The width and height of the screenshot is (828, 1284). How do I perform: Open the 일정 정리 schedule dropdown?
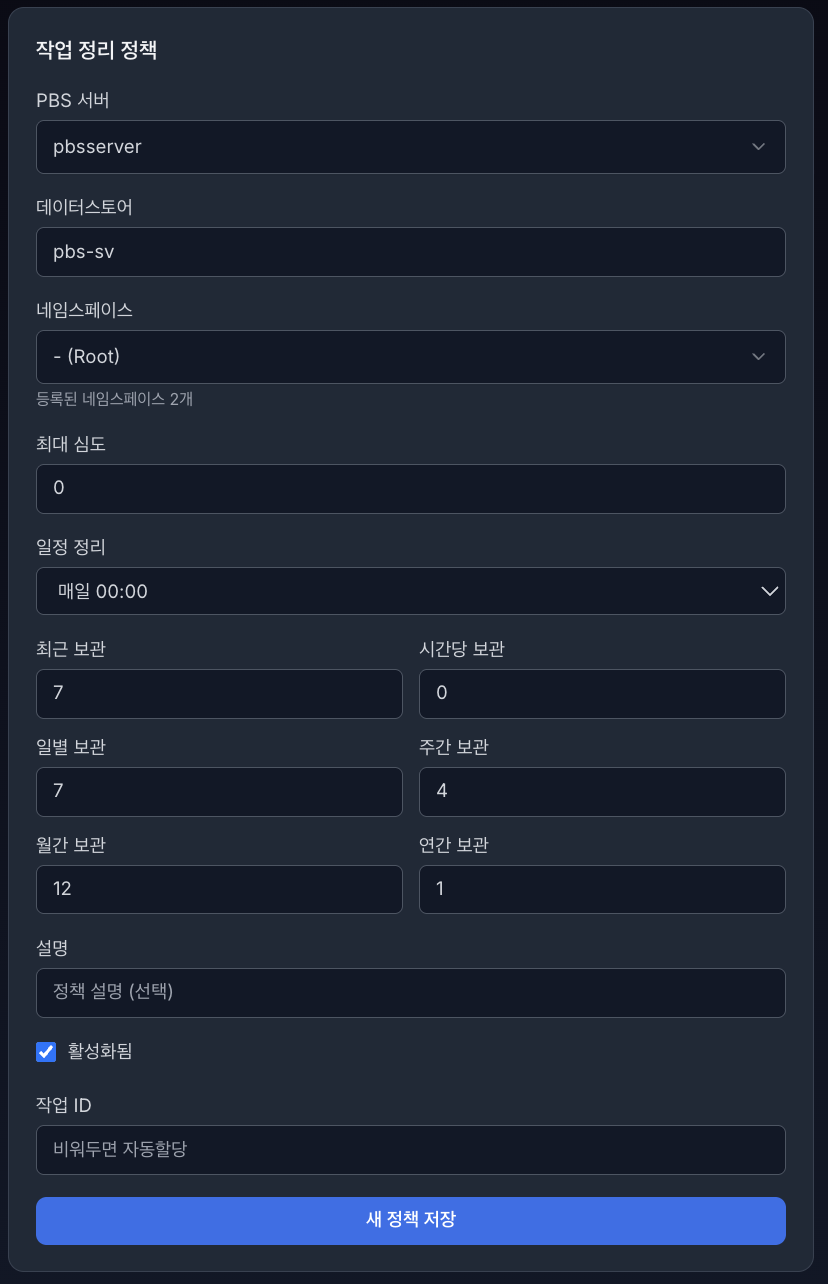[x=410, y=591]
